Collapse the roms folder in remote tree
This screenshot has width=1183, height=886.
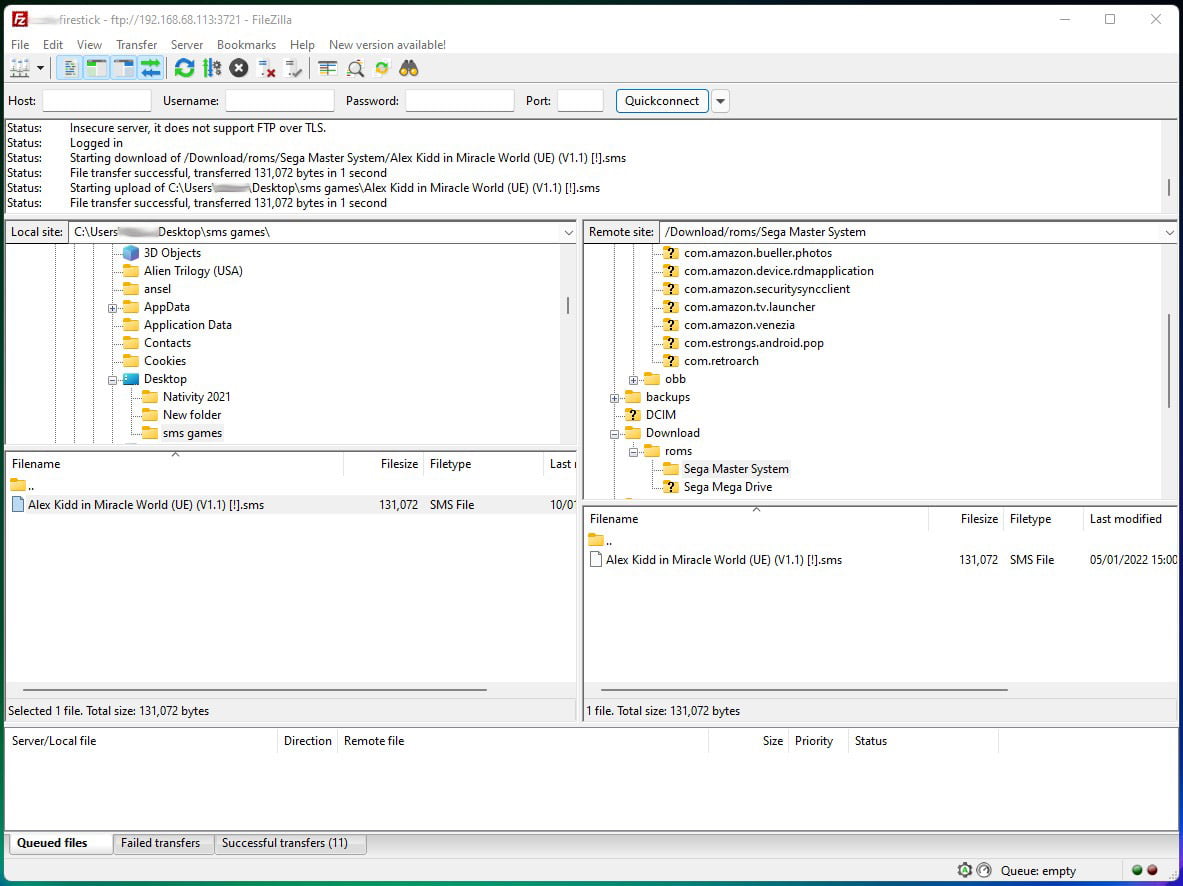coord(634,452)
